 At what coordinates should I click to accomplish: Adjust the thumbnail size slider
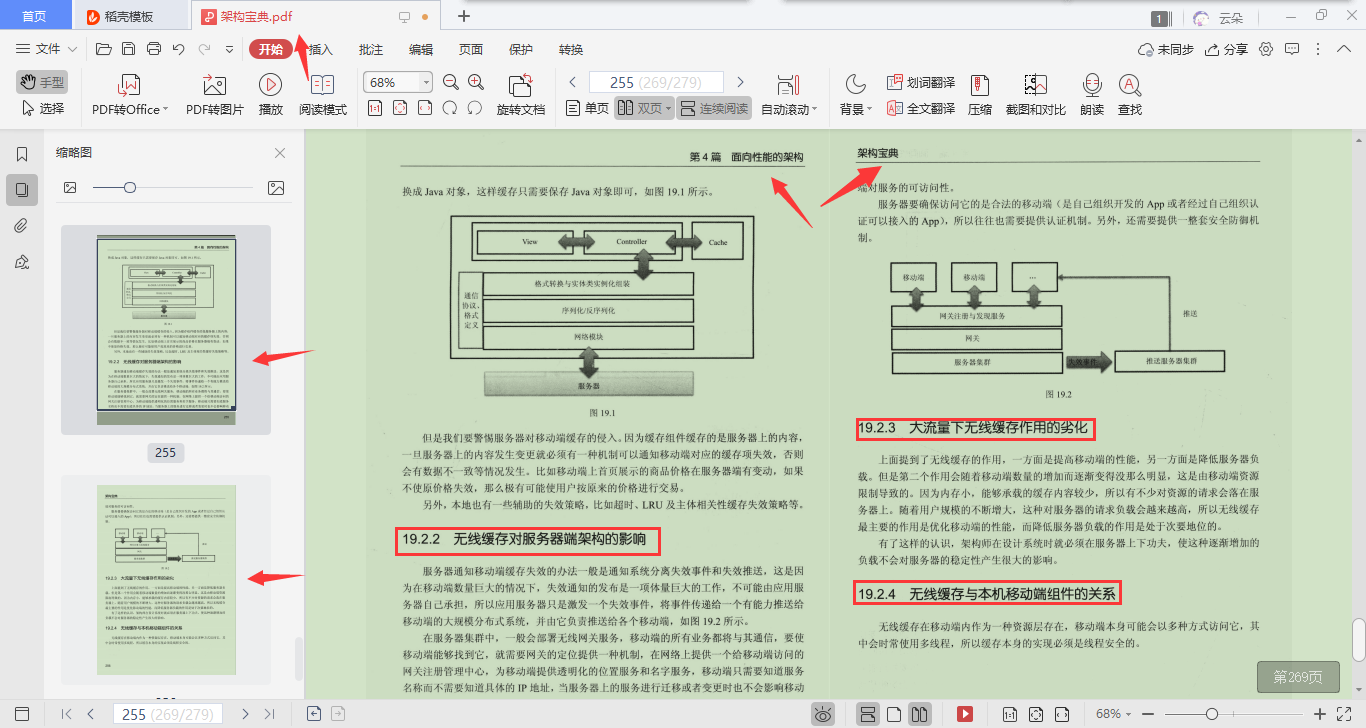pyautogui.click(x=129, y=187)
